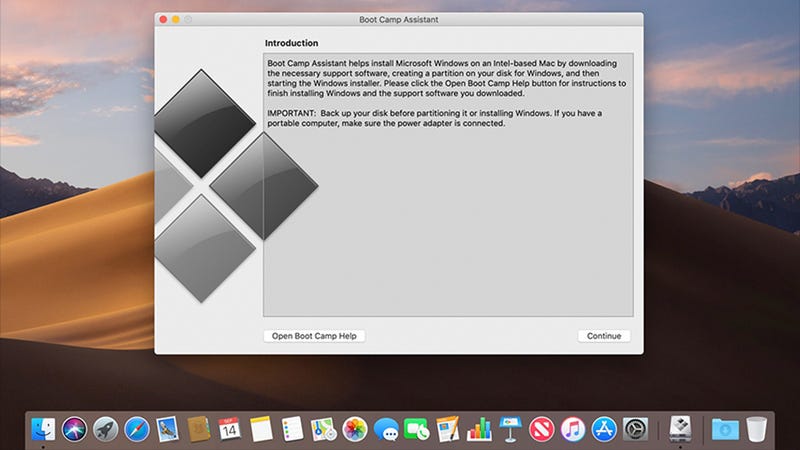
Task: Open Launchpad rocket icon
Action: (106, 429)
